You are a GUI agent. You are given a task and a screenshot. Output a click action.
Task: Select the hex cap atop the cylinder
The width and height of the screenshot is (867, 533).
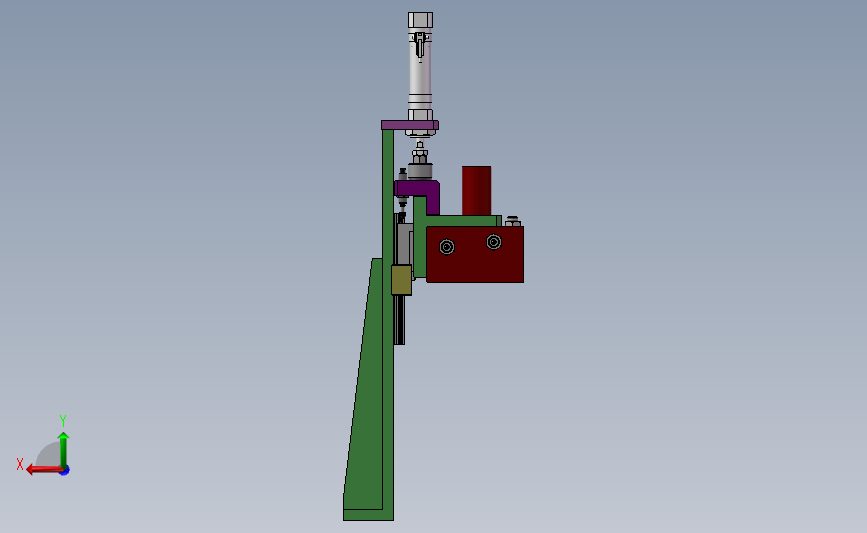[x=420, y=20]
